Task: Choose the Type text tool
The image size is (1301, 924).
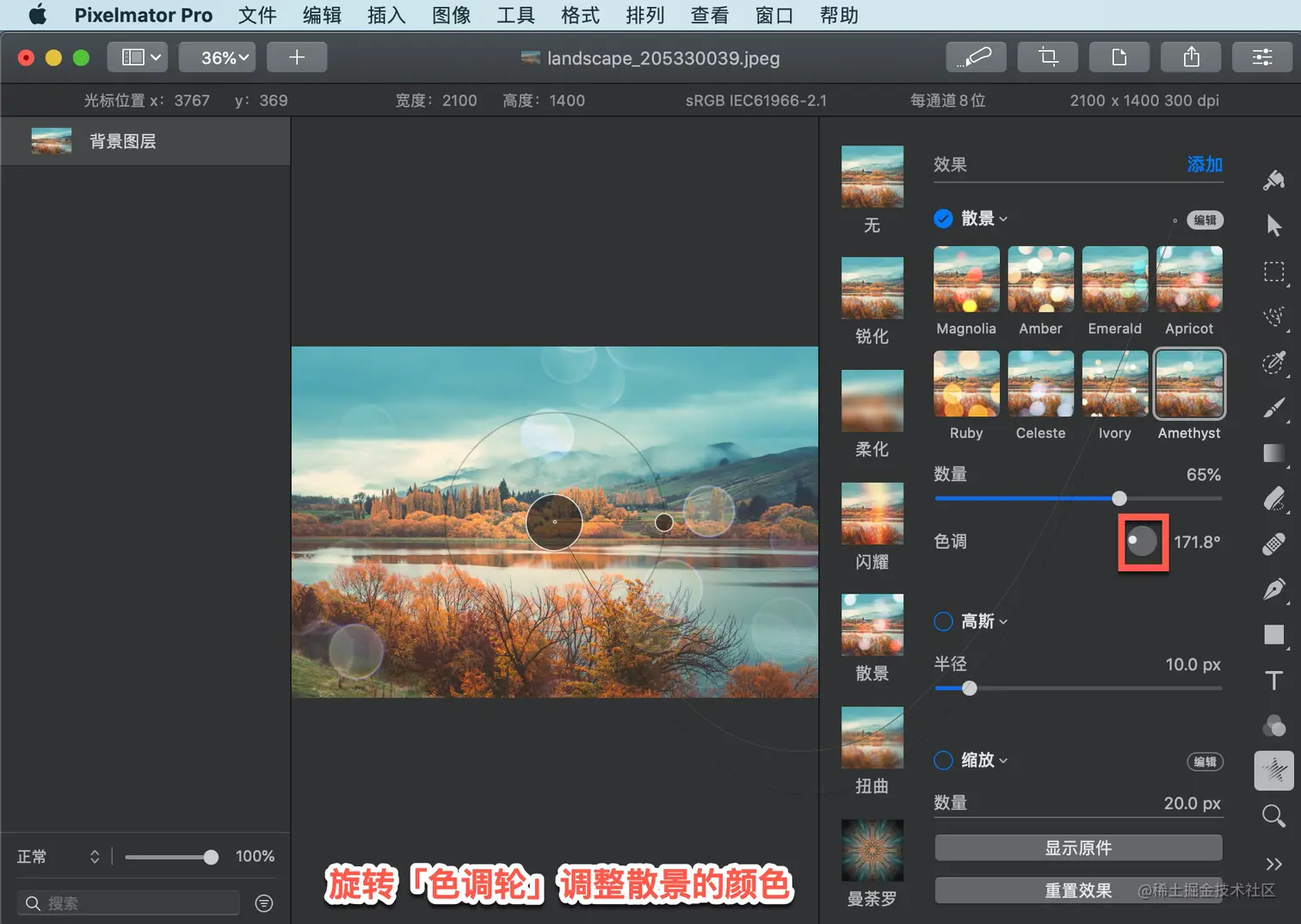Action: tap(1274, 681)
